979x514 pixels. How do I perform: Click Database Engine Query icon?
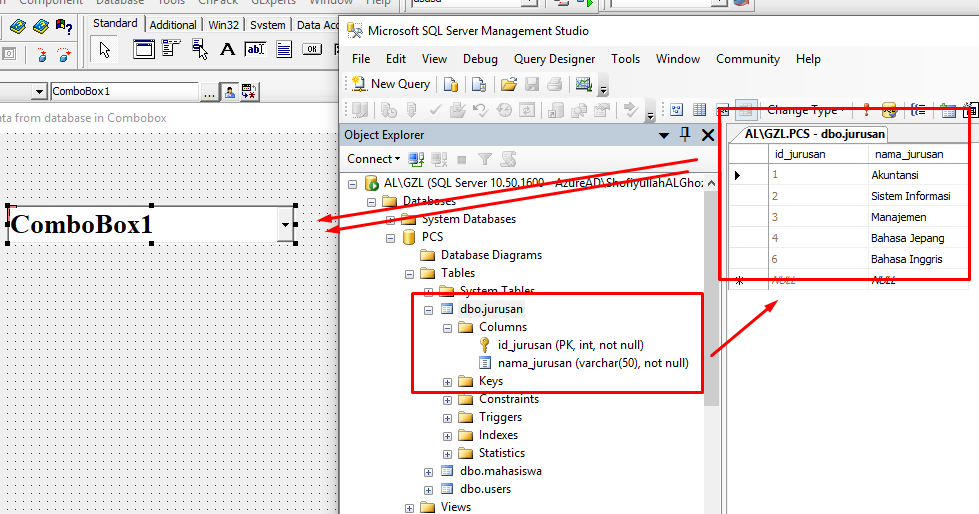click(451, 84)
